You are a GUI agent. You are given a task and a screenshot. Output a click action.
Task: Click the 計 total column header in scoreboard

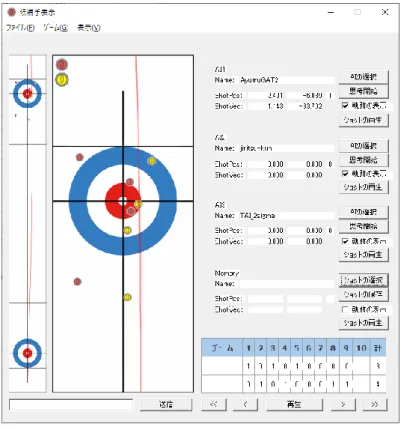click(378, 348)
